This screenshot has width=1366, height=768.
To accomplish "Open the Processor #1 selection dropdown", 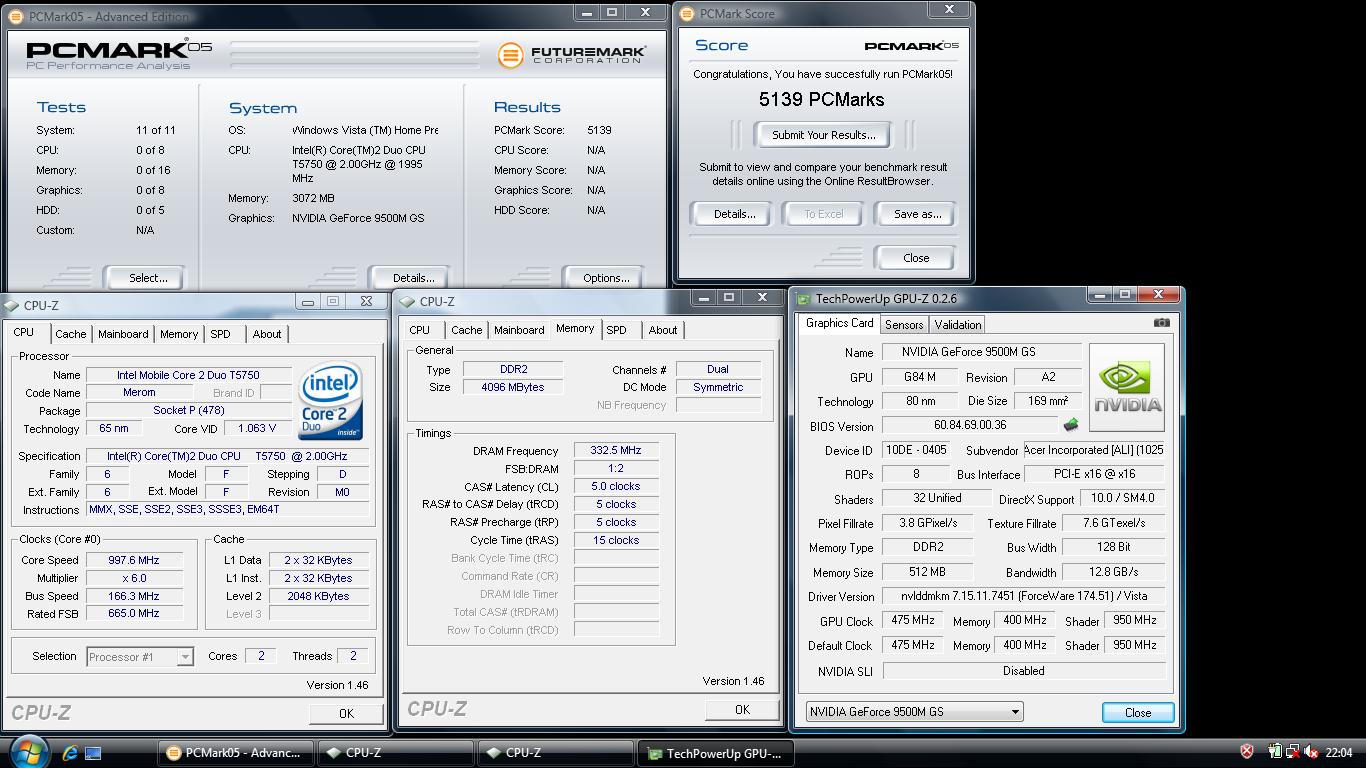I will coord(139,657).
